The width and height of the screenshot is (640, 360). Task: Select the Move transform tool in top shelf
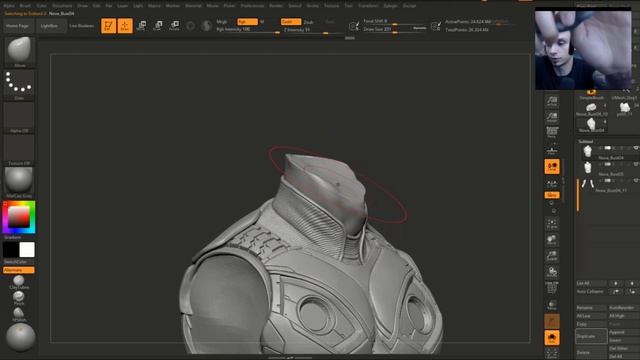pyautogui.click(x=142, y=26)
